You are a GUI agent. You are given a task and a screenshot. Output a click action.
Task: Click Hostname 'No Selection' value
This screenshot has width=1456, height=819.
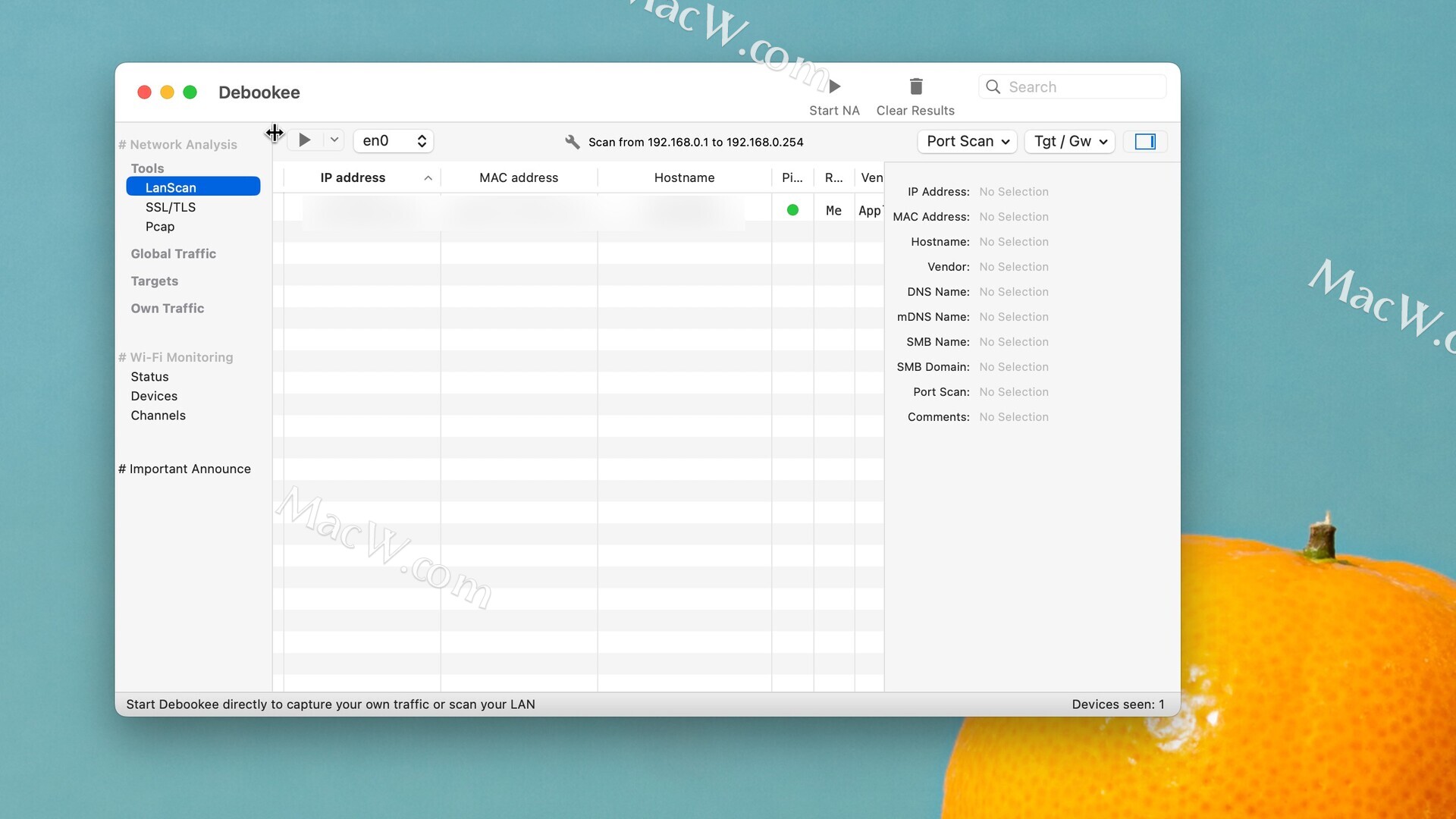coord(1014,242)
